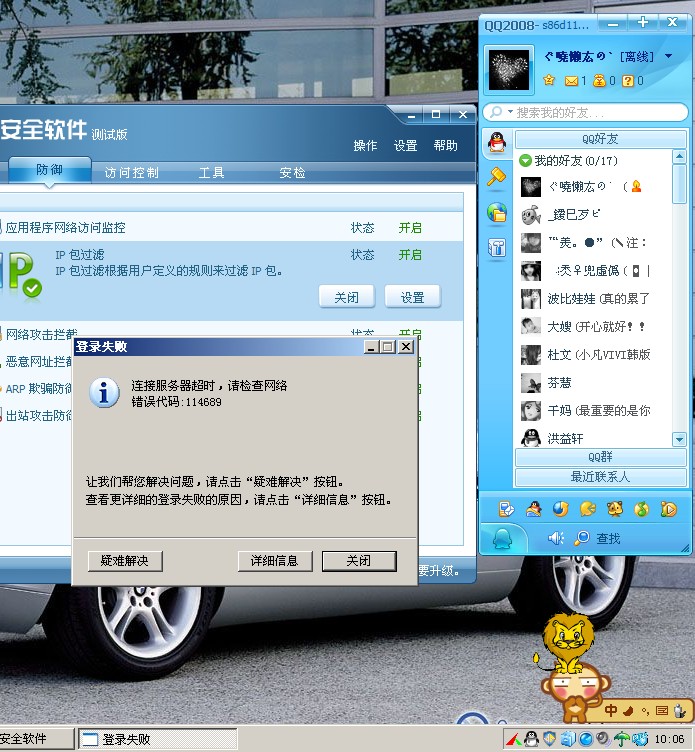
Task: Click 设置 button for IP packet filter
Action: coord(412,297)
